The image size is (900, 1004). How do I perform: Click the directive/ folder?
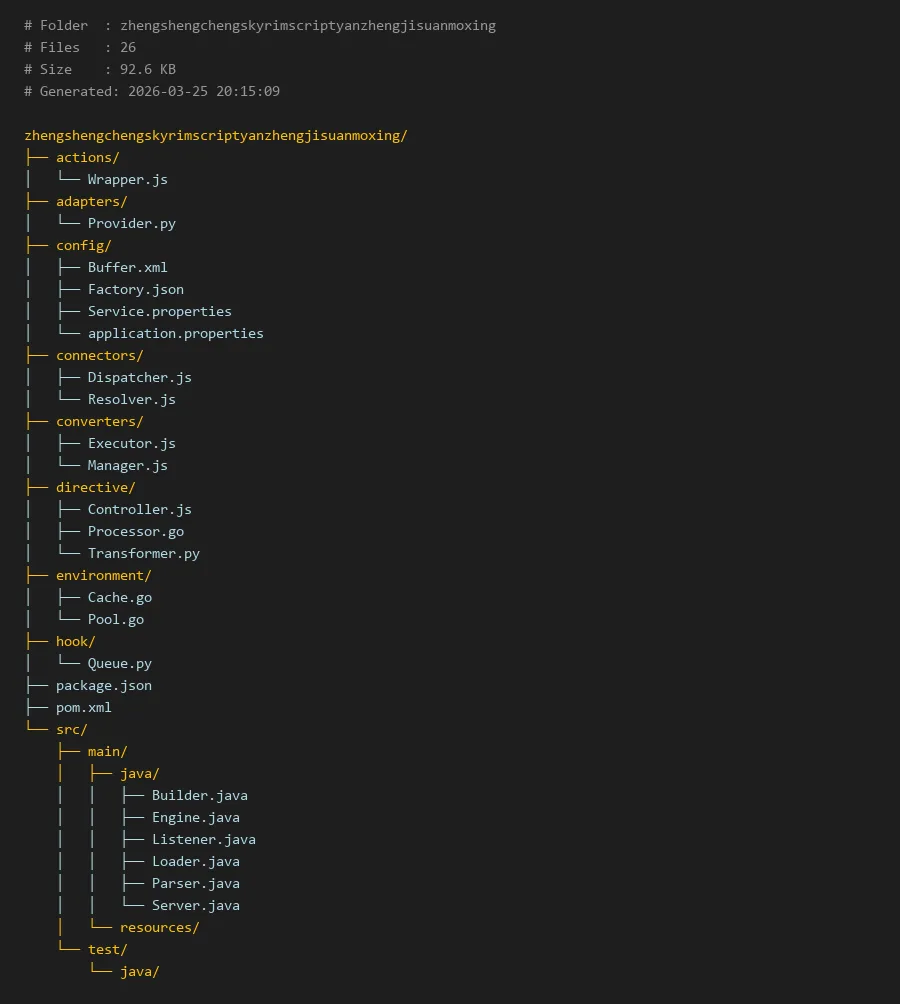point(95,487)
